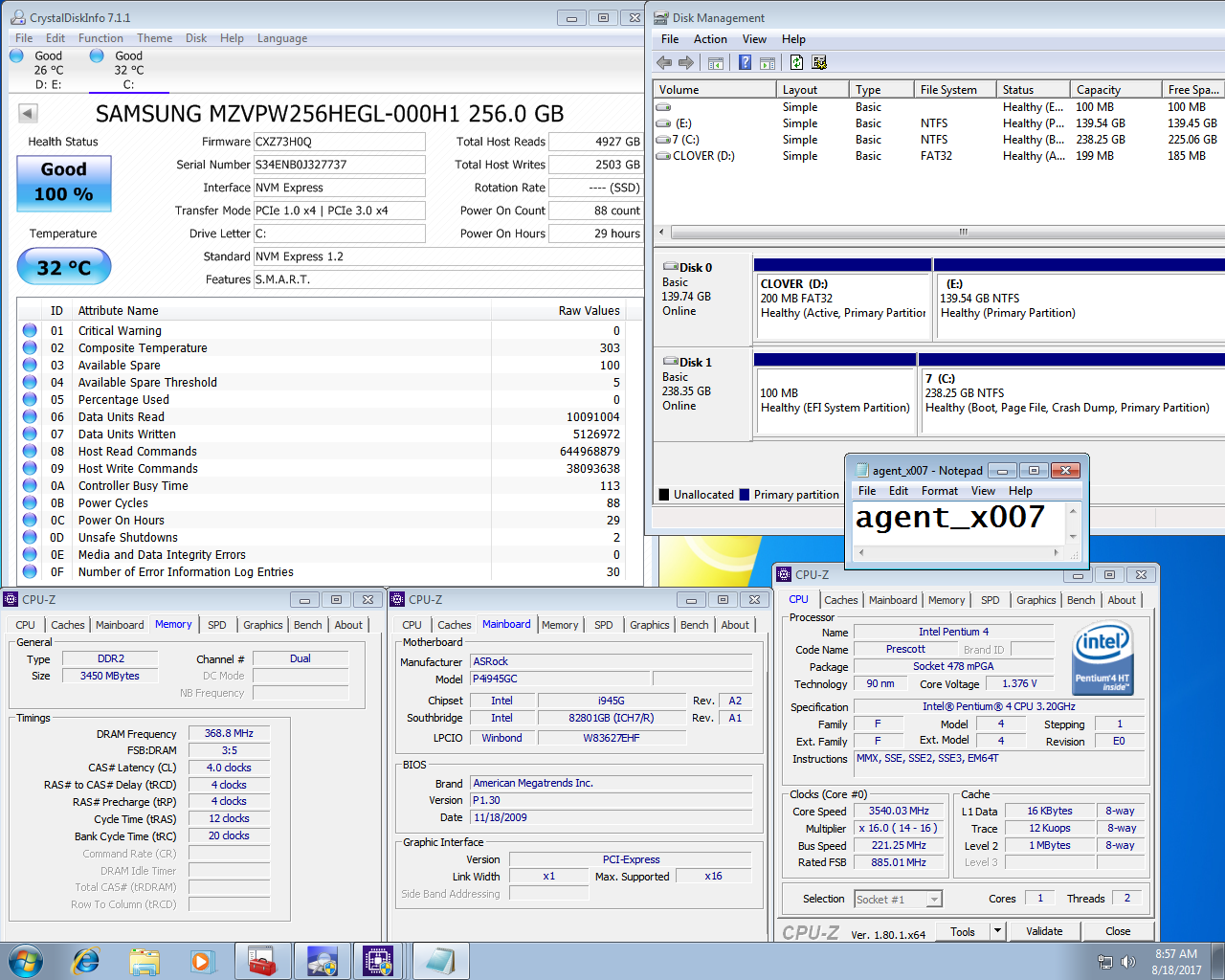
Task: Select the Good 26 °C disk status orb
Action: coord(16,56)
